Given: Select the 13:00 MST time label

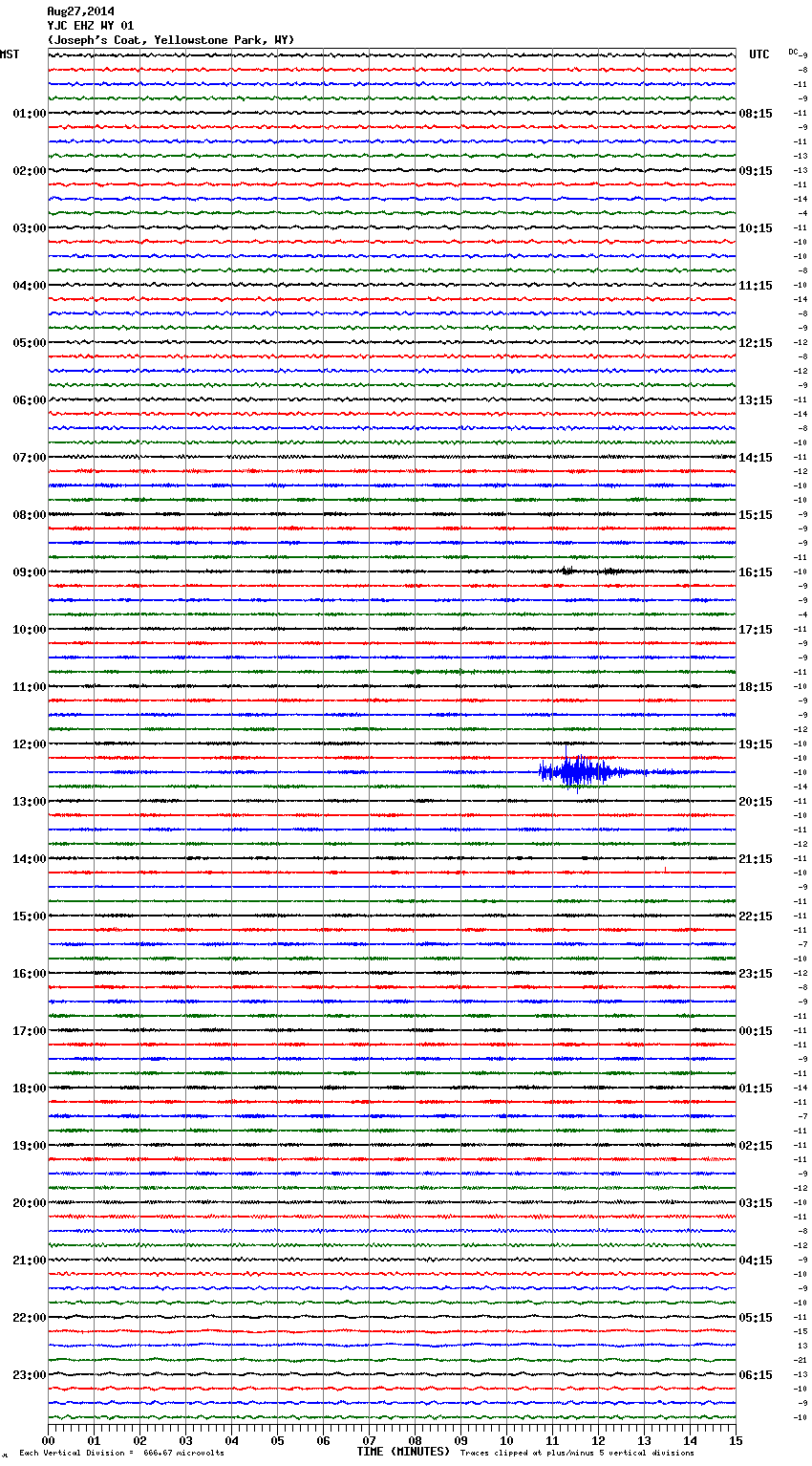Looking at the screenshot, I should (x=30, y=802).
